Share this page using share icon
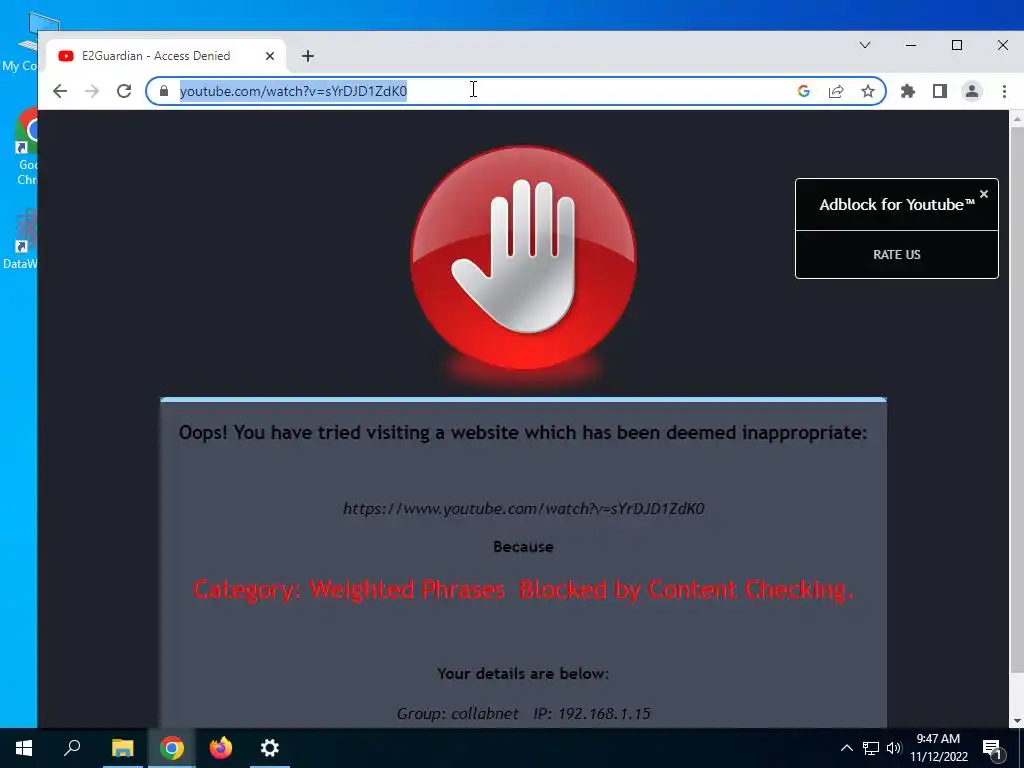 point(836,91)
